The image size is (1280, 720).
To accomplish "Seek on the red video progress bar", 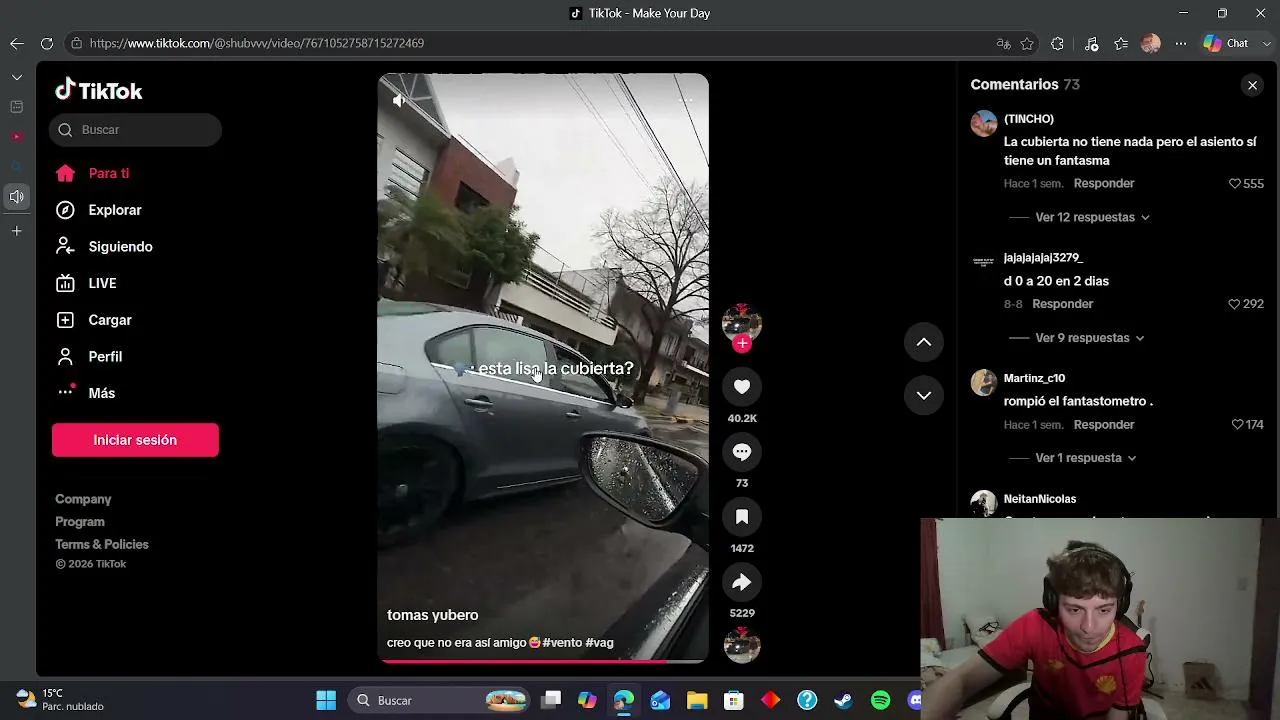I will [543, 661].
